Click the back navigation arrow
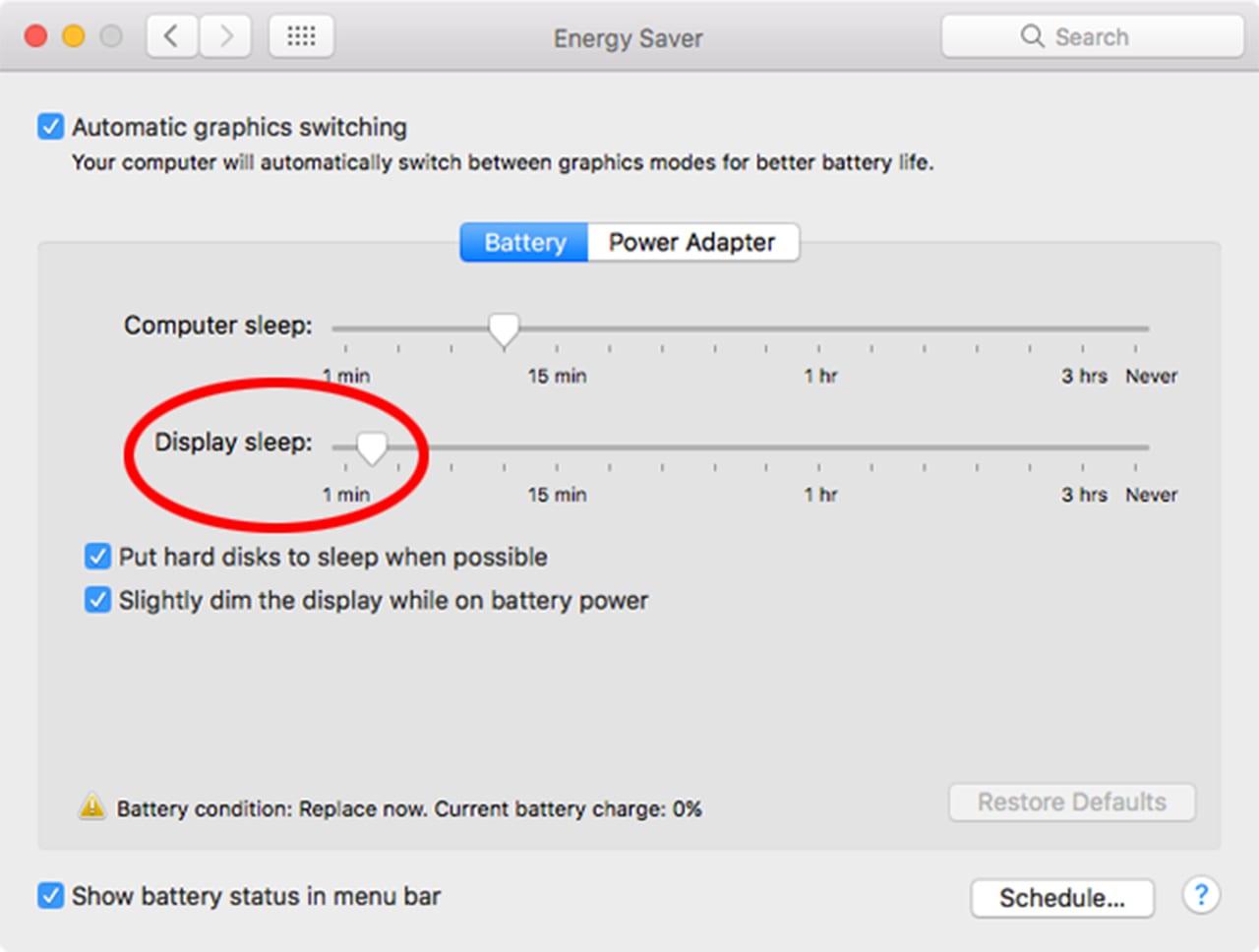Screen dimensions: 1259x952 click(x=172, y=37)
